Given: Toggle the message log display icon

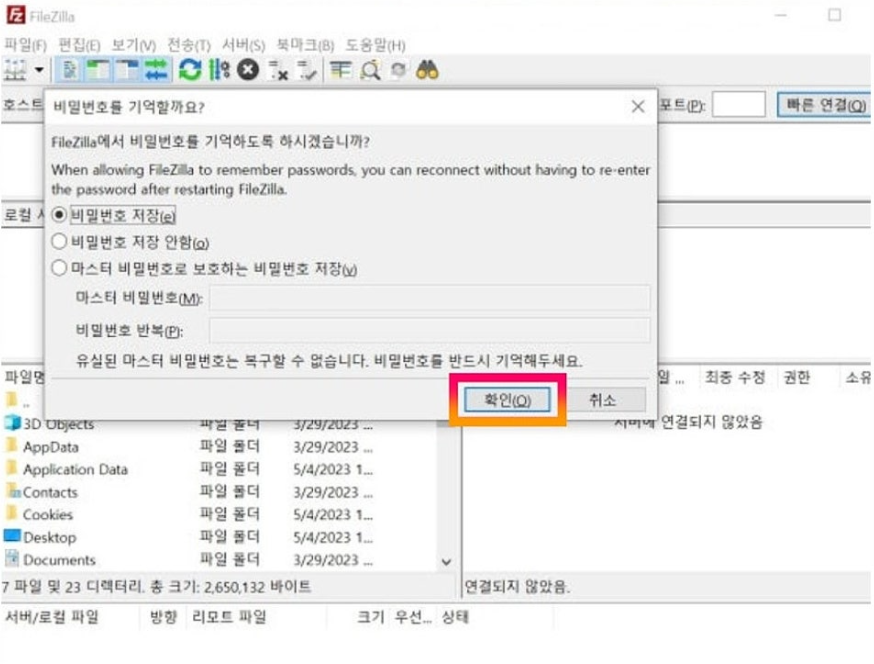Looking at the screenshot, I should pyautogui.click(x=70, y=70).
